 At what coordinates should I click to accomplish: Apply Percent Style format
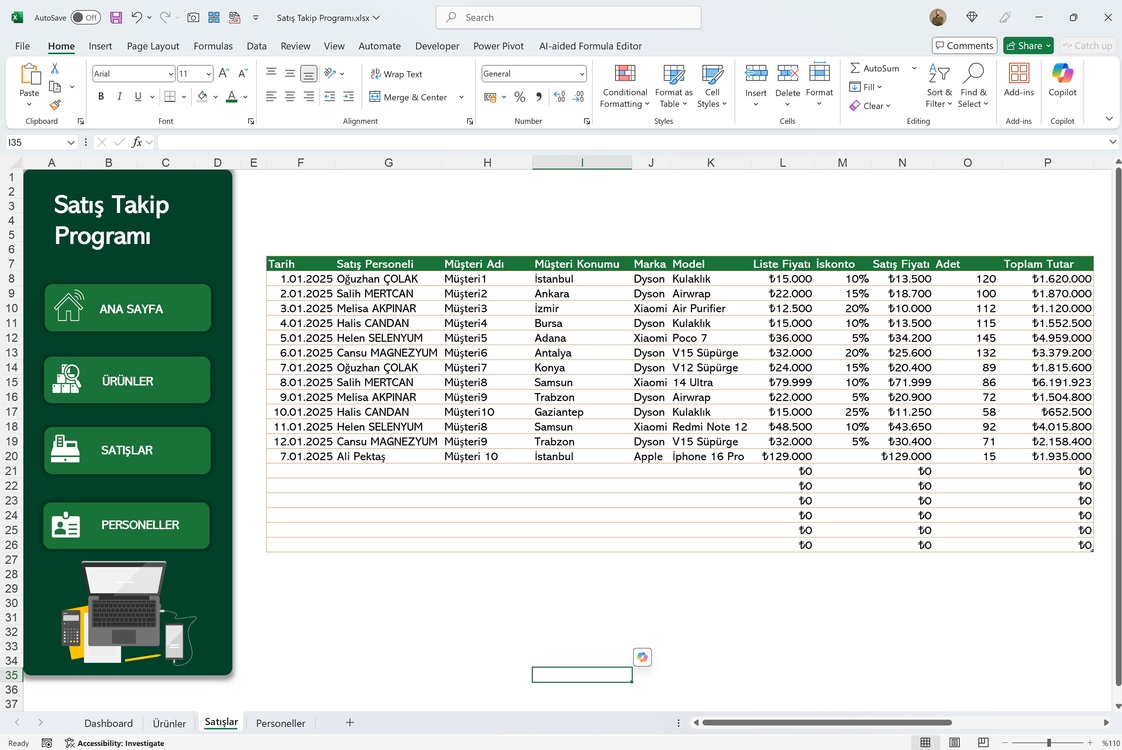pyautogui.click(x=519, y=97)
